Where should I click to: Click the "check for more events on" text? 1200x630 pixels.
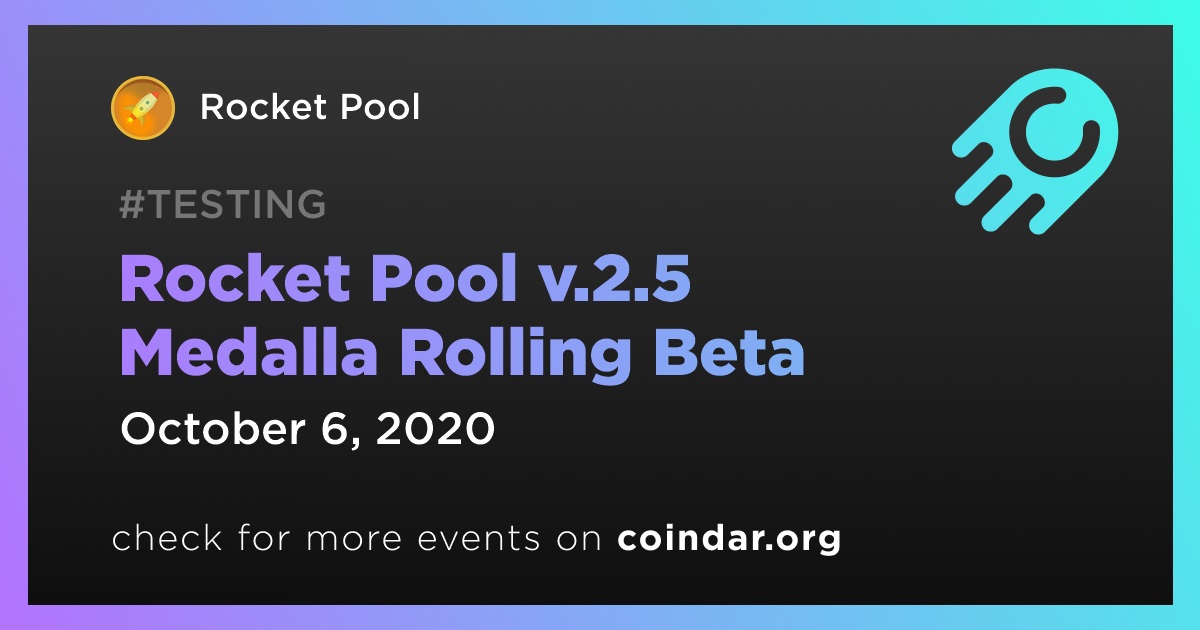click(x=357, y=539)
